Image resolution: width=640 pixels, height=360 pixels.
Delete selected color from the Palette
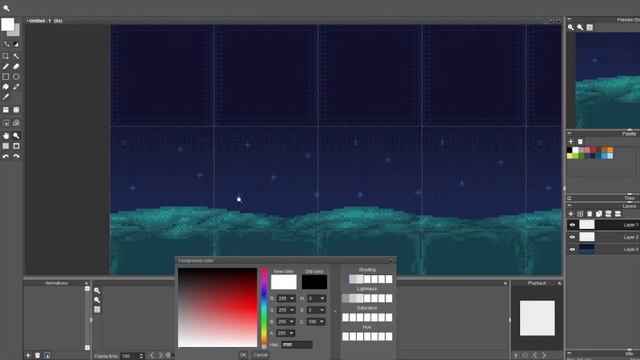point(580,142)
